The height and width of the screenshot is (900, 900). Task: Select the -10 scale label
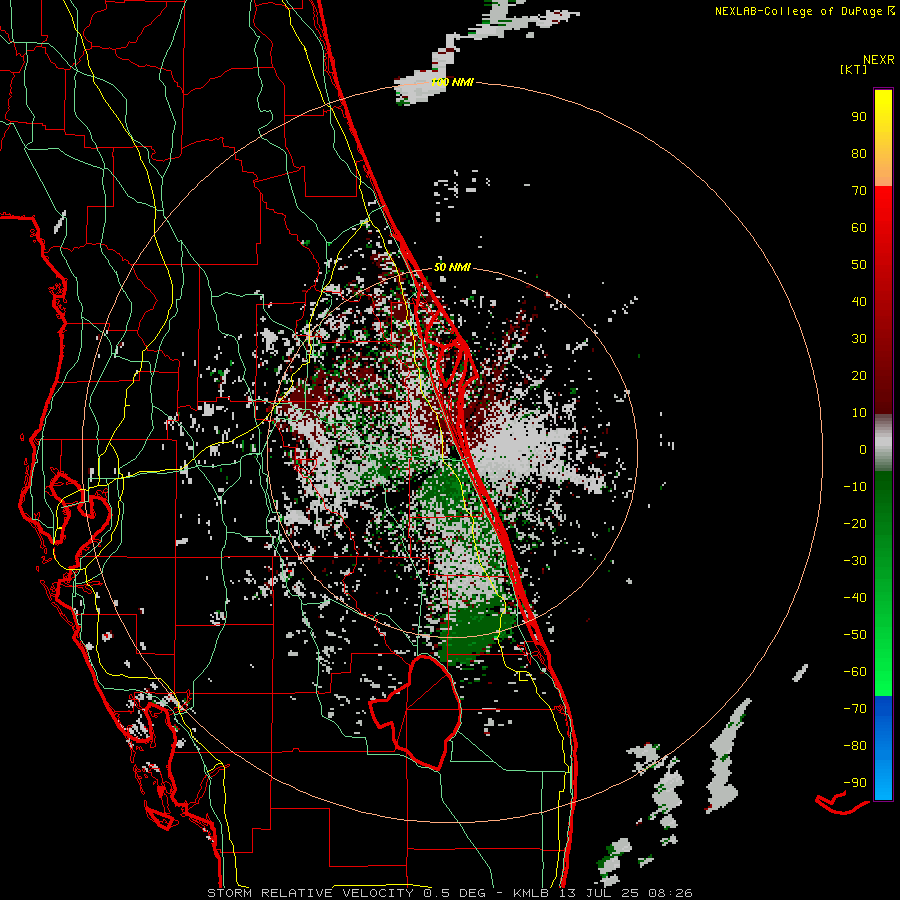click(x=855, y=487)
